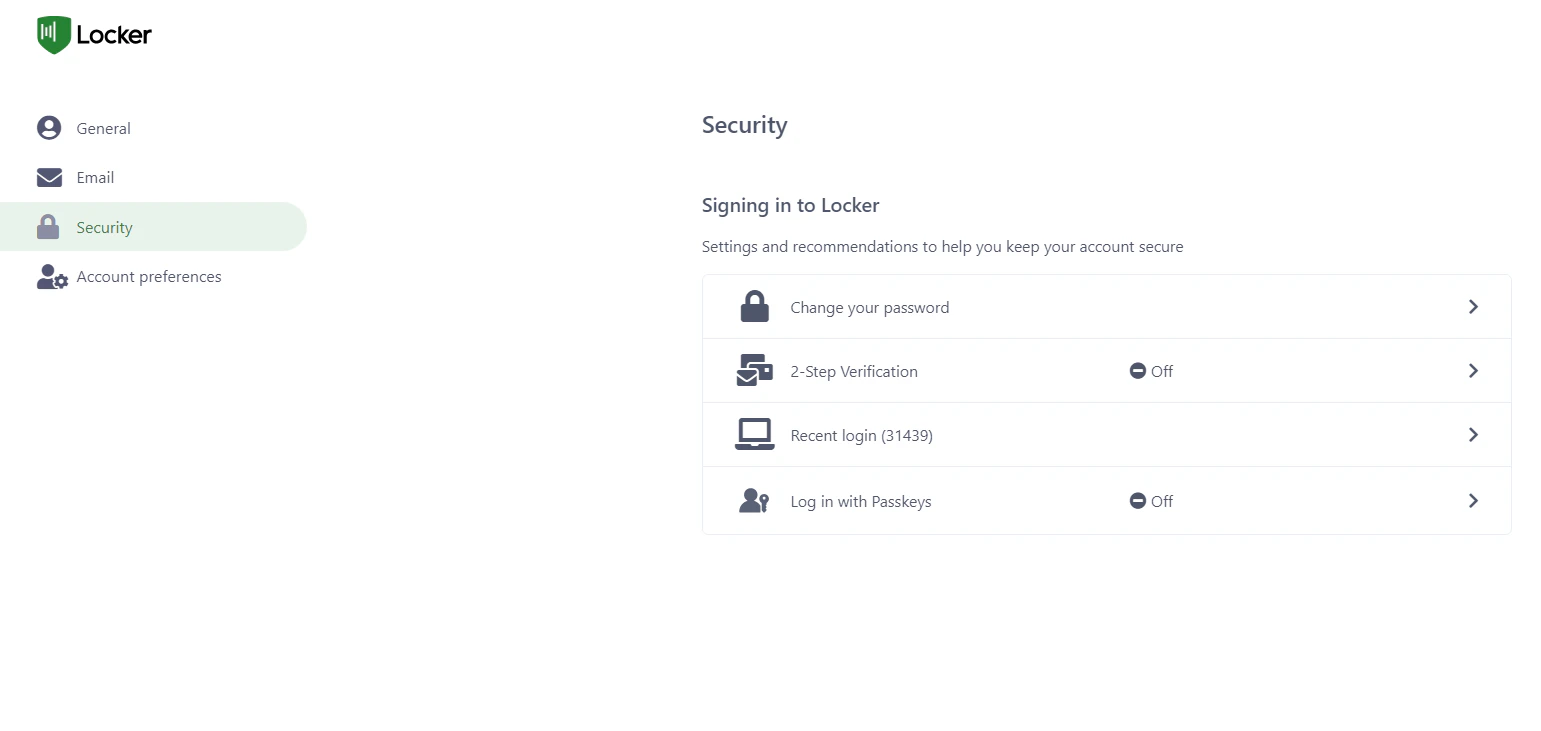Screen dimensions: 1541x731
Task: Click the 2-Step Verification shield icon
Action: point(754,370)
